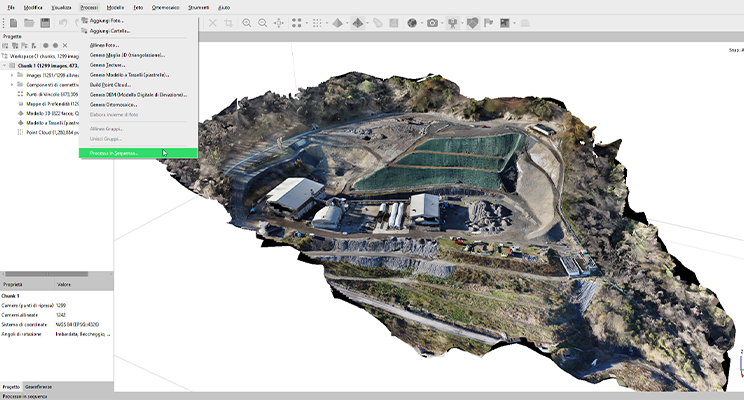The image size is (744, 400).
Task: Click the horizontal scrollbar of the project tree
Action: (x=46, y=274)
